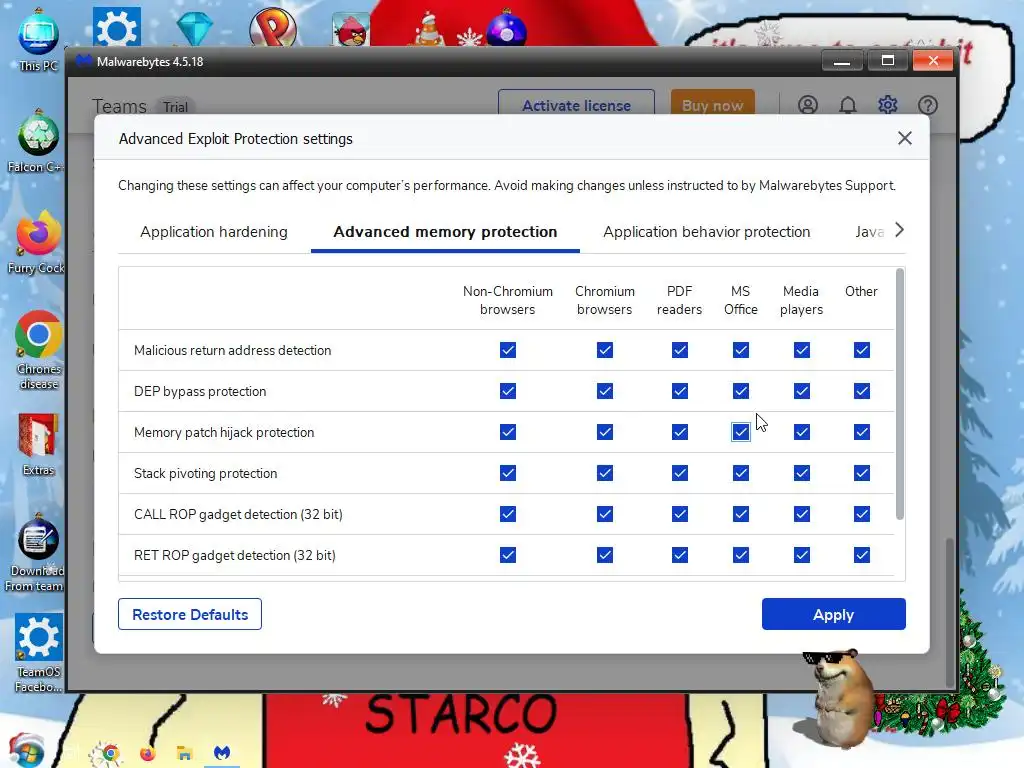1024x768 pixels.
Task: Open the notifications bell icon
Action: coord(848,105)
